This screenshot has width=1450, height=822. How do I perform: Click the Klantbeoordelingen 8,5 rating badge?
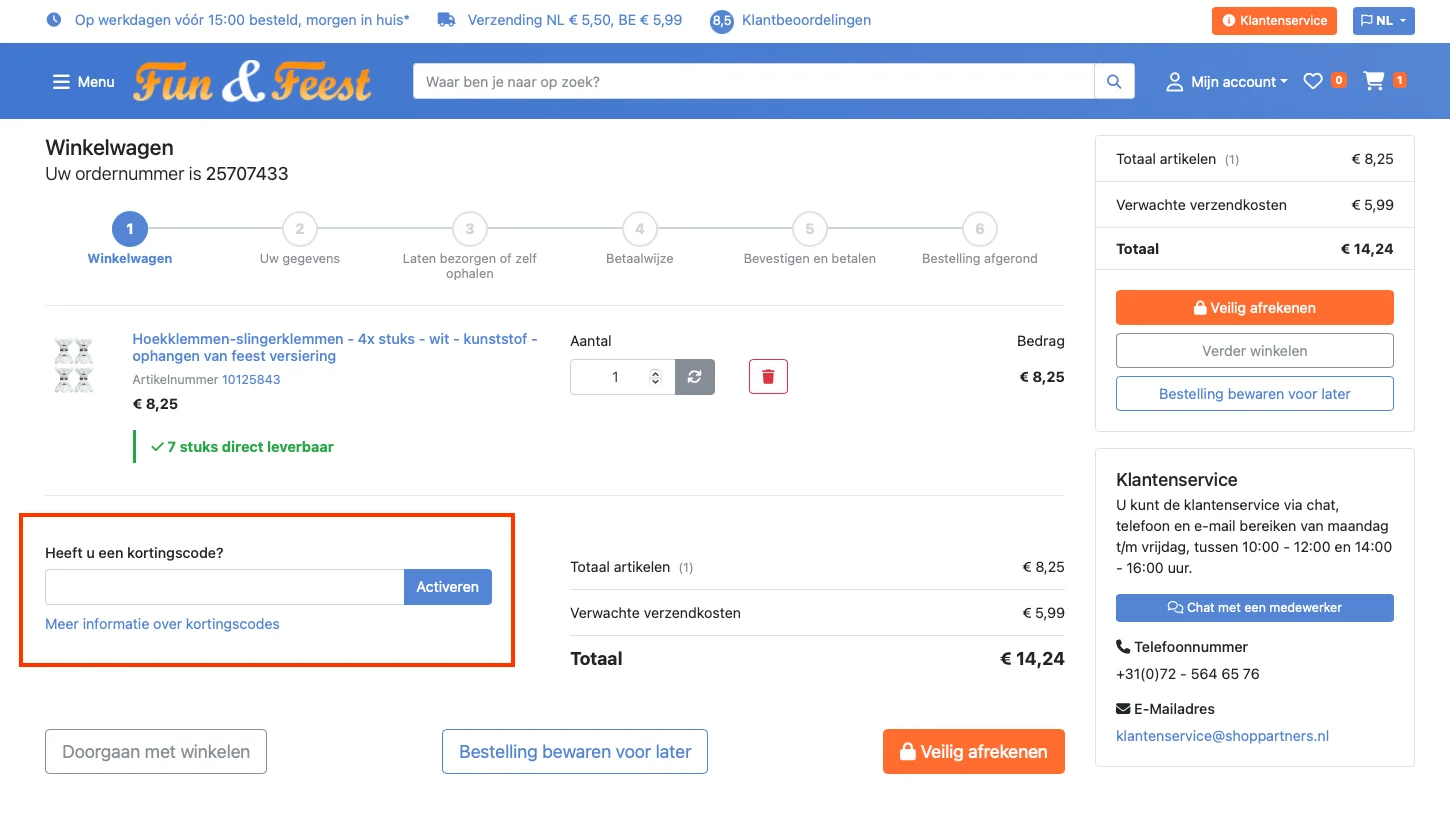(x=721, y=21)
